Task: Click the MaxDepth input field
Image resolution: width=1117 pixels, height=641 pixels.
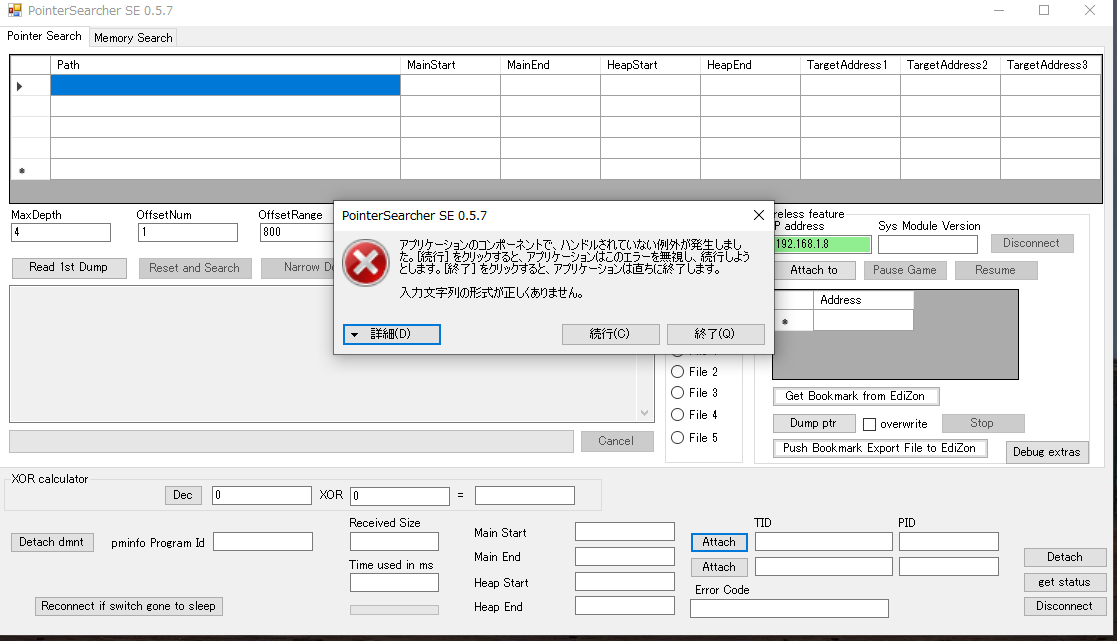Action: pos(61,232)
